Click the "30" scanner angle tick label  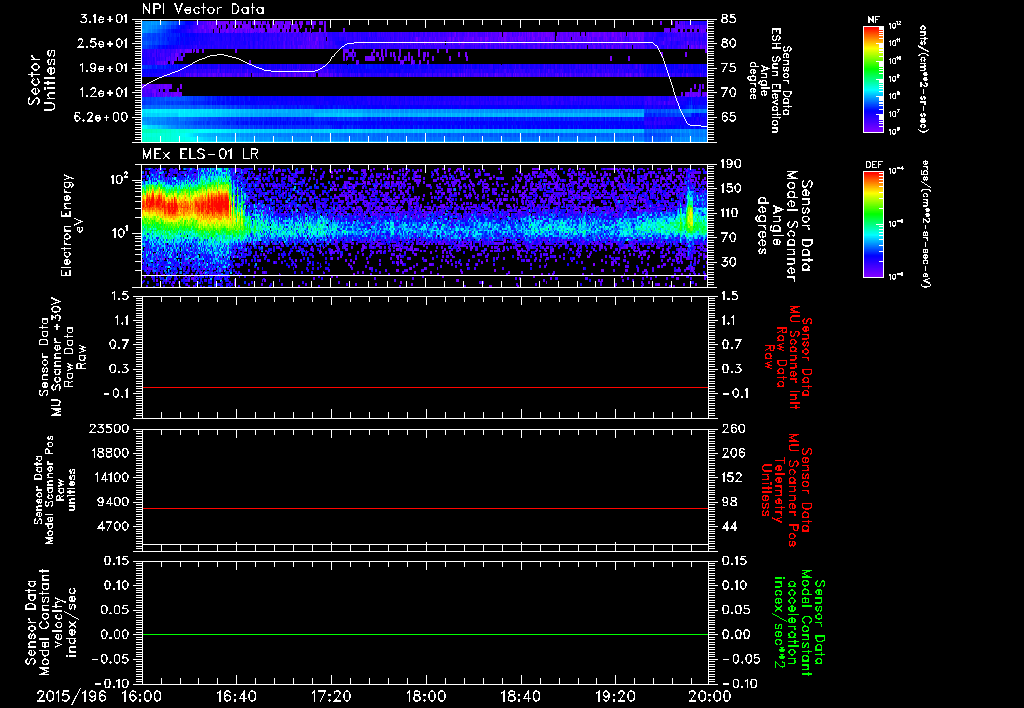click(728, 262)
